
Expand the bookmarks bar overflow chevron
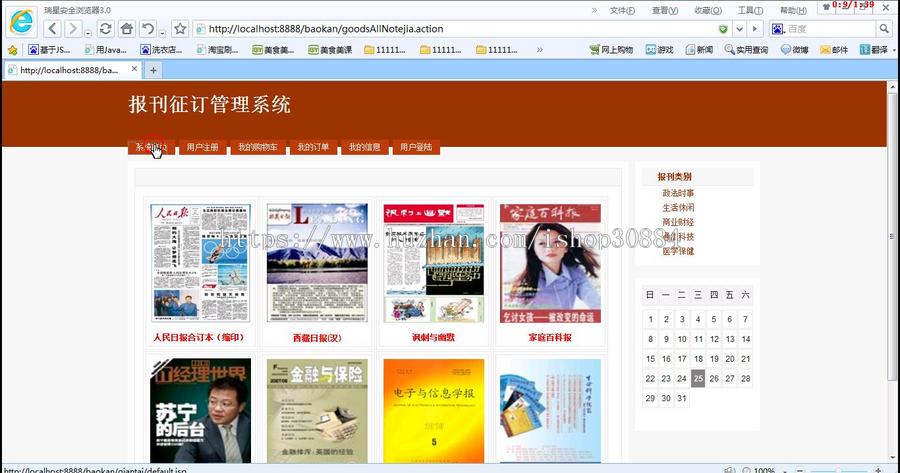click(540, 50)
